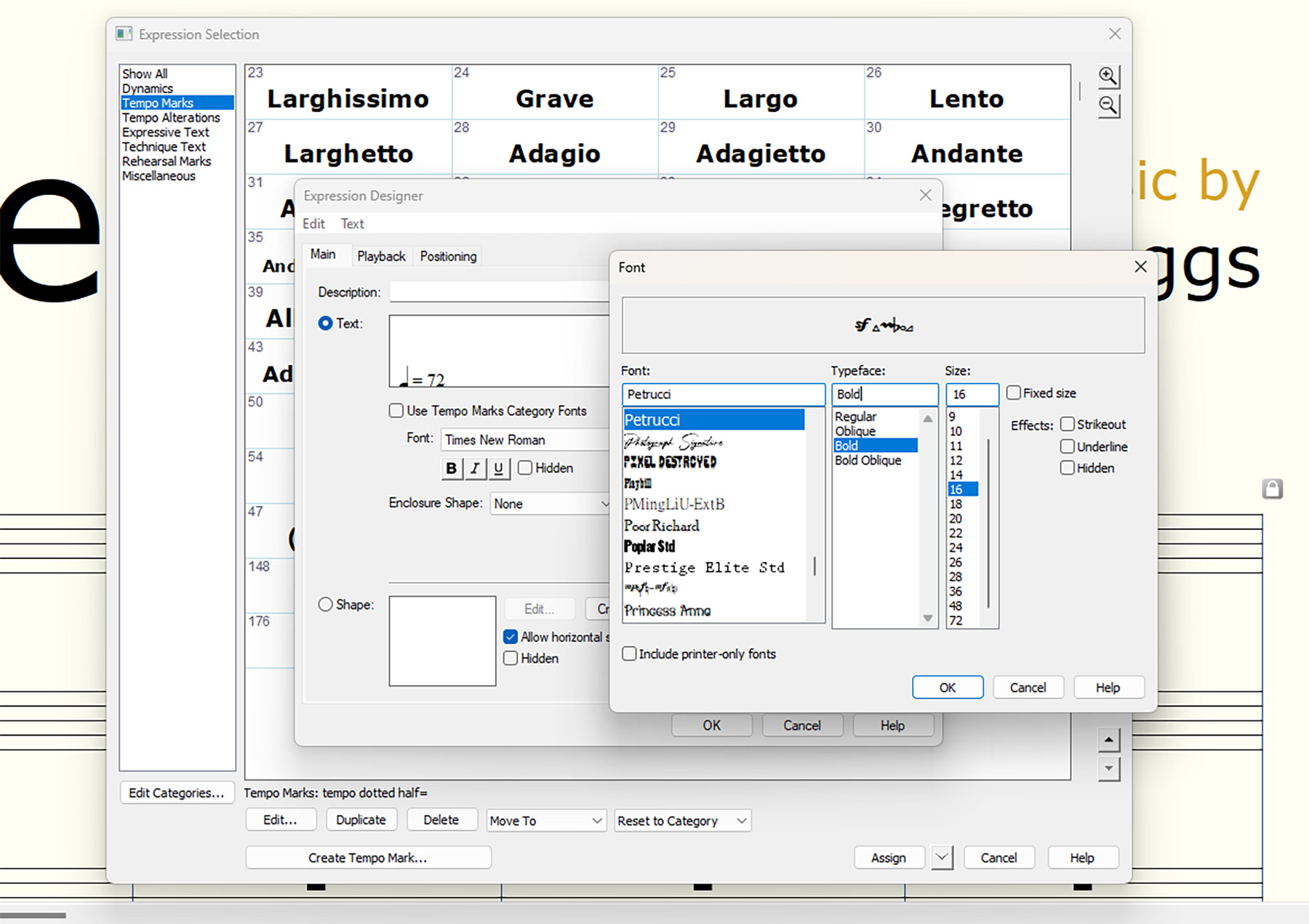The height and width of the screenshot is (924, 1309).
Task: Open the Move To dropdown
Action: (545, 821)
